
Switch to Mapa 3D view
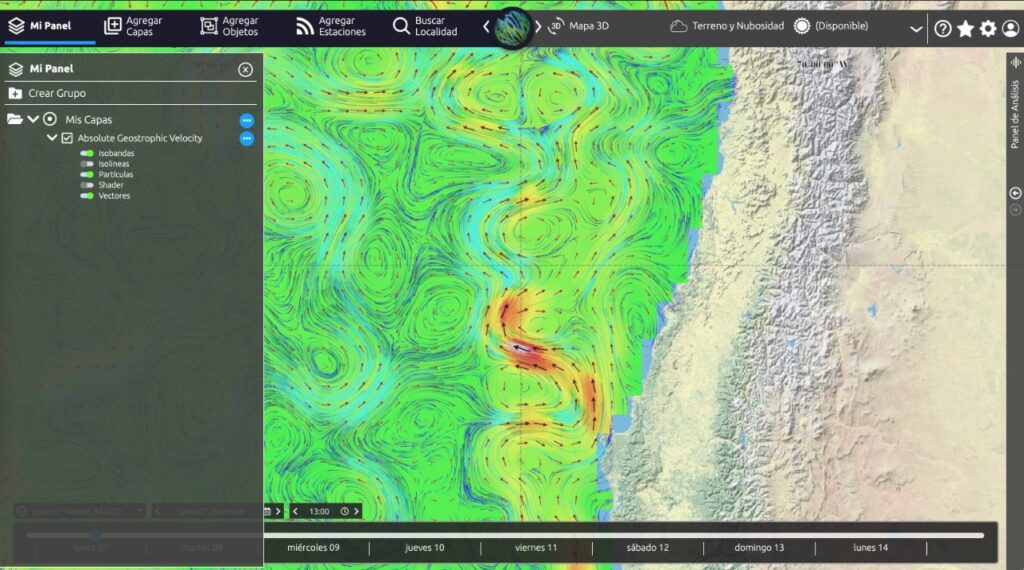(578, 27)
